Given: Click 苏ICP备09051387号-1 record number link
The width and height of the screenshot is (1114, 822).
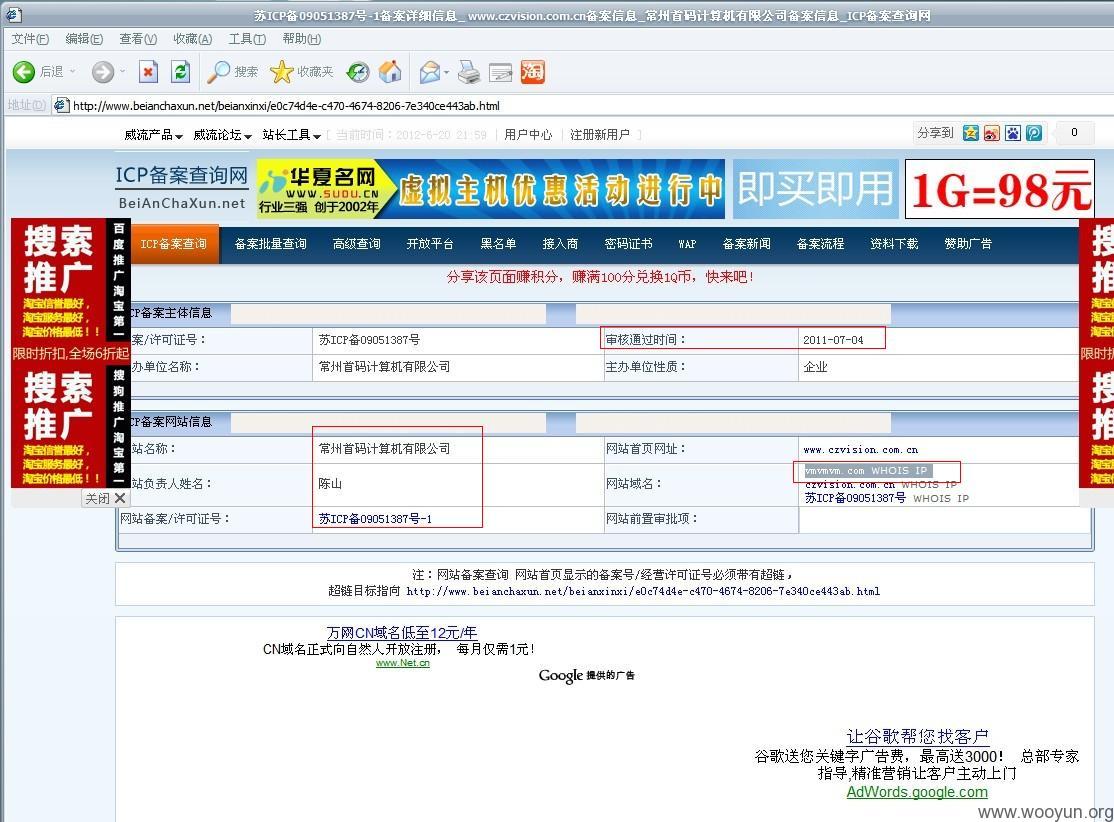Looking at the screenshot, I should pyautogui.click(x=375, y=519).
